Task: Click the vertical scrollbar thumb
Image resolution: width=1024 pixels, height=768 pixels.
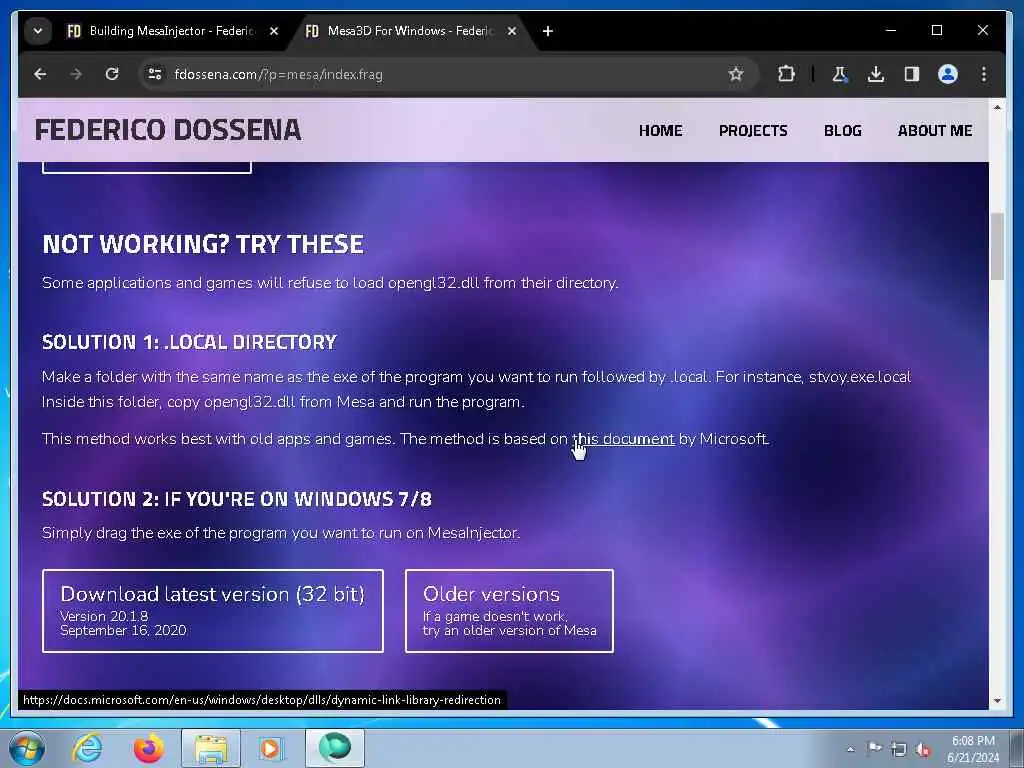Action: coord(997,247)
